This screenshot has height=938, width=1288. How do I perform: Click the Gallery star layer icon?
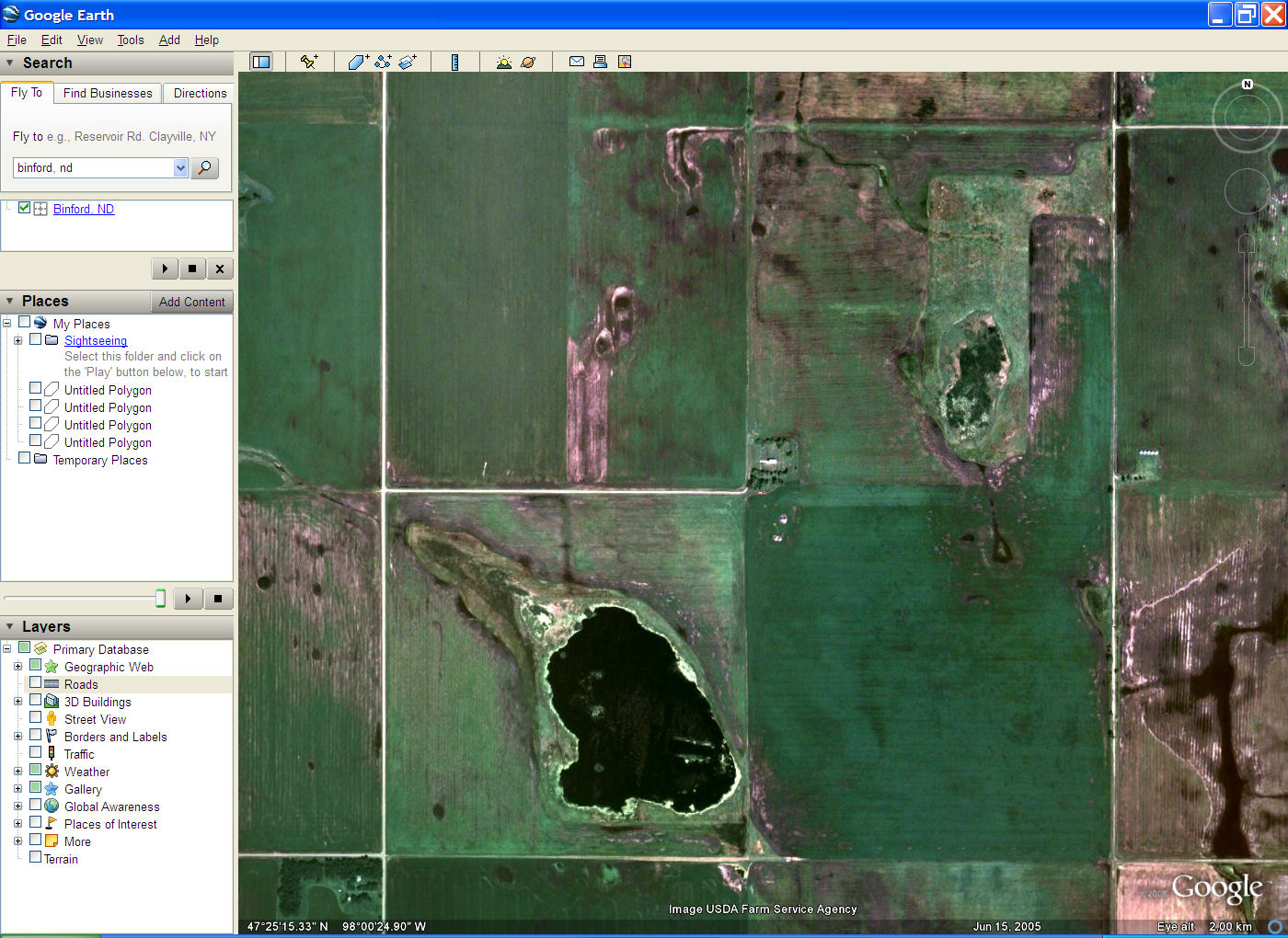[x=52, y=788]
